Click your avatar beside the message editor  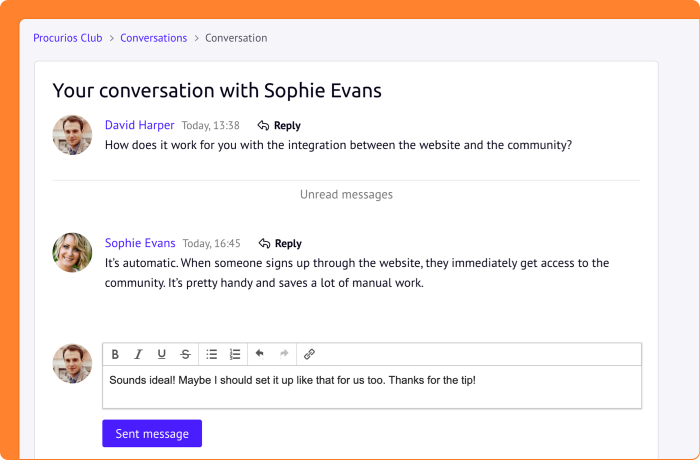click(72, 364)
